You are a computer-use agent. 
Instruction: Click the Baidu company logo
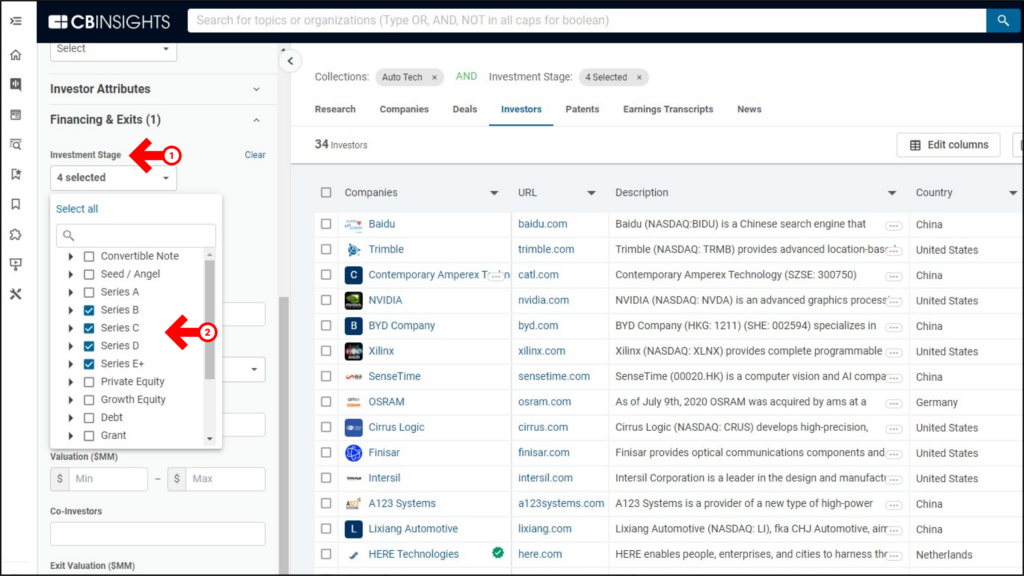tap(353, 224)
